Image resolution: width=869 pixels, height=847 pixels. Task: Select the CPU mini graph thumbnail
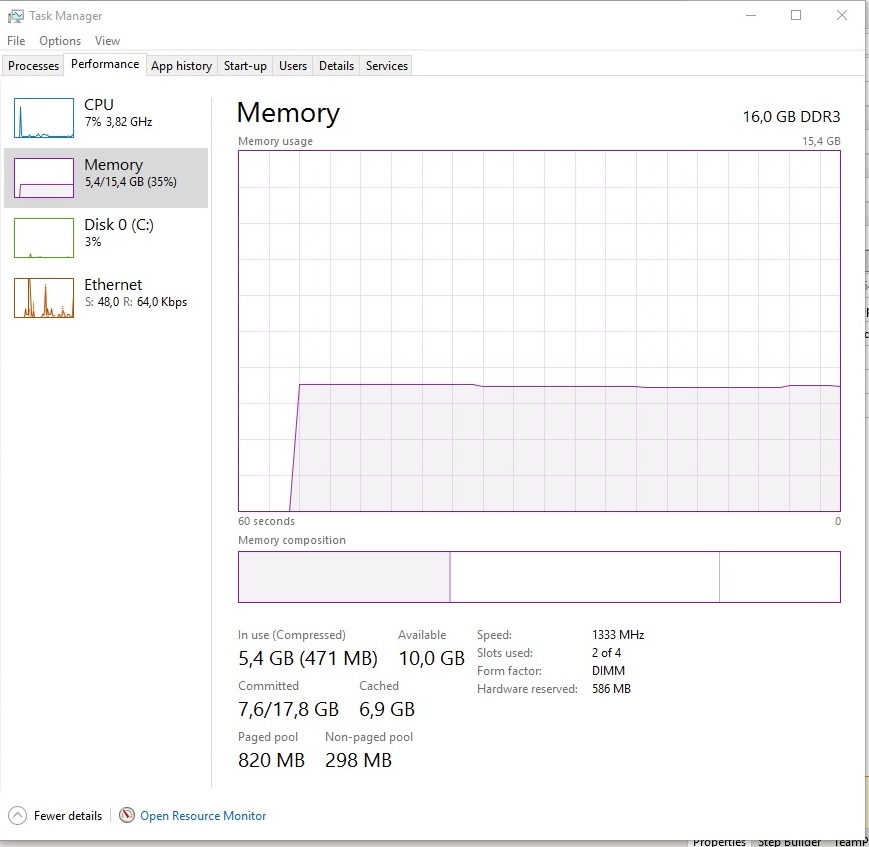[44, 118]
